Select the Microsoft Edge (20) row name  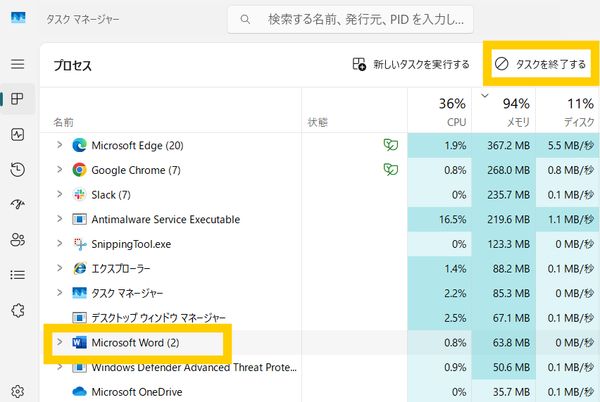pyautogui.click(x=137, y=146)
